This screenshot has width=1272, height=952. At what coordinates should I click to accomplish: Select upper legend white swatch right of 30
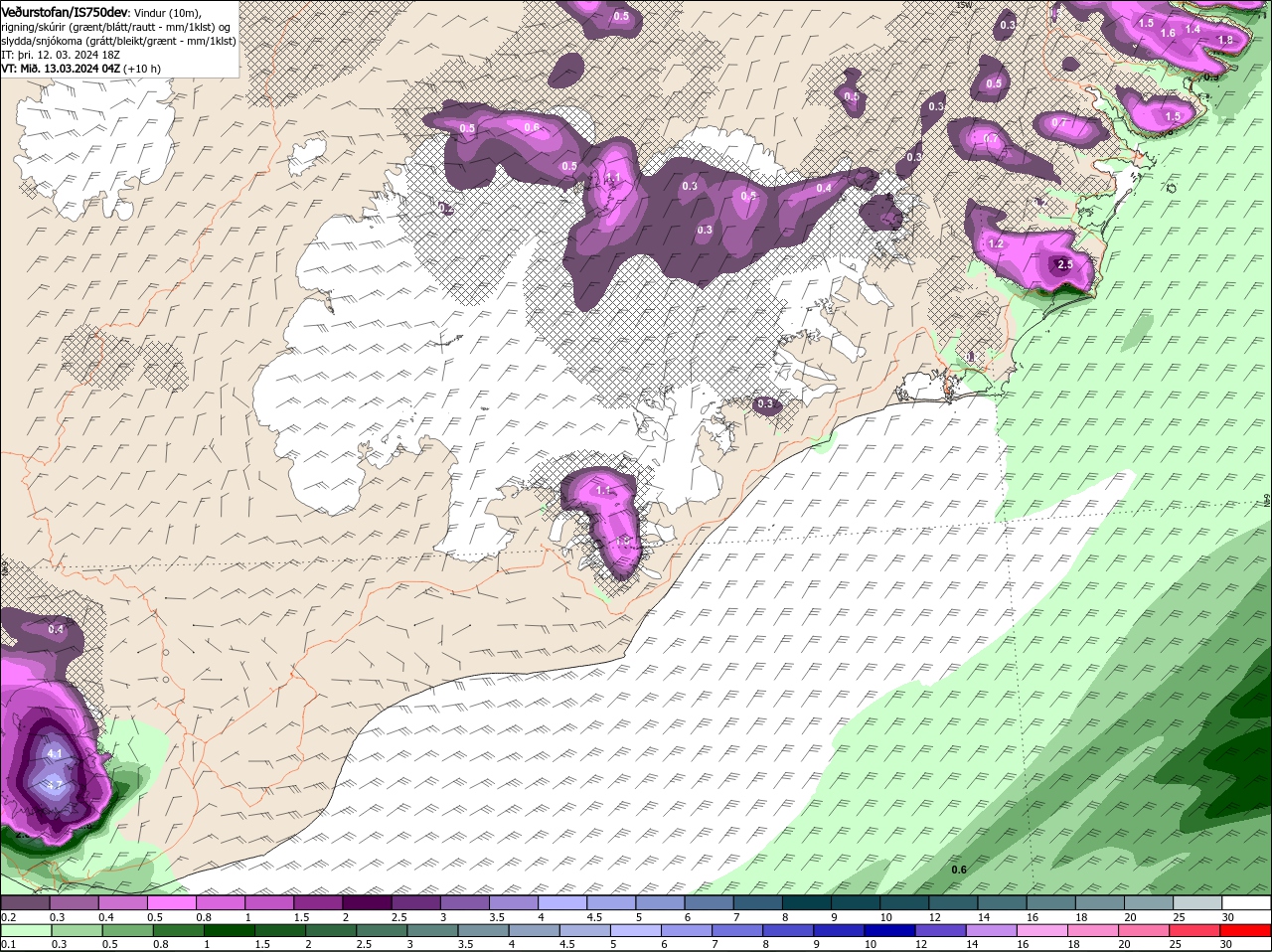(1247, 902)
